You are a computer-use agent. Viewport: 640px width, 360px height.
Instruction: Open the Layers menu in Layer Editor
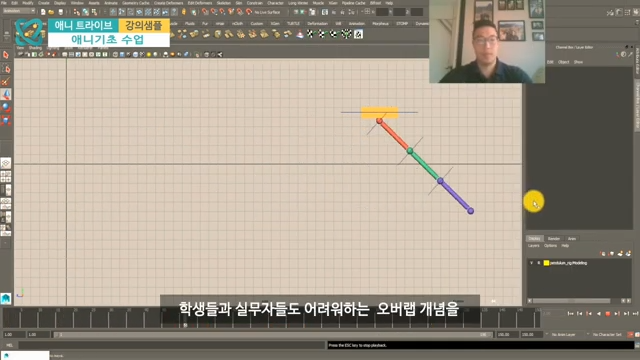pos(533,246)
